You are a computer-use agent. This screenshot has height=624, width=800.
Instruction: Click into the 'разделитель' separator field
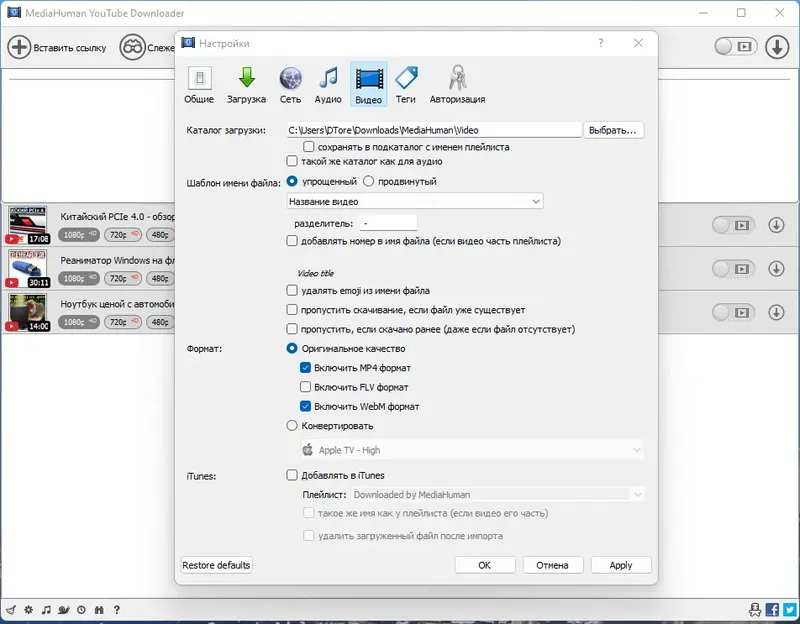(388, 223)
